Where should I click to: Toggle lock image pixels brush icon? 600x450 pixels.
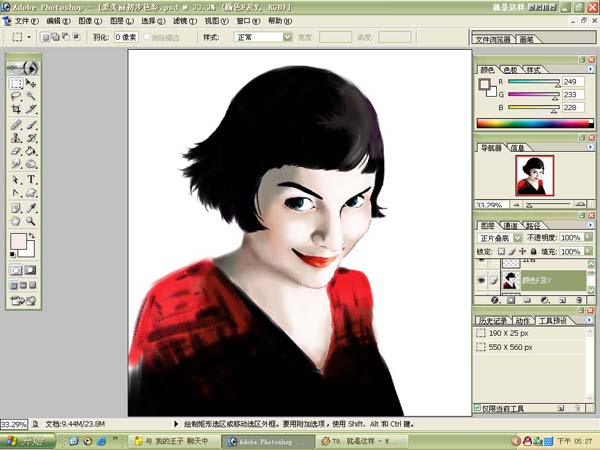click(512, 251)
